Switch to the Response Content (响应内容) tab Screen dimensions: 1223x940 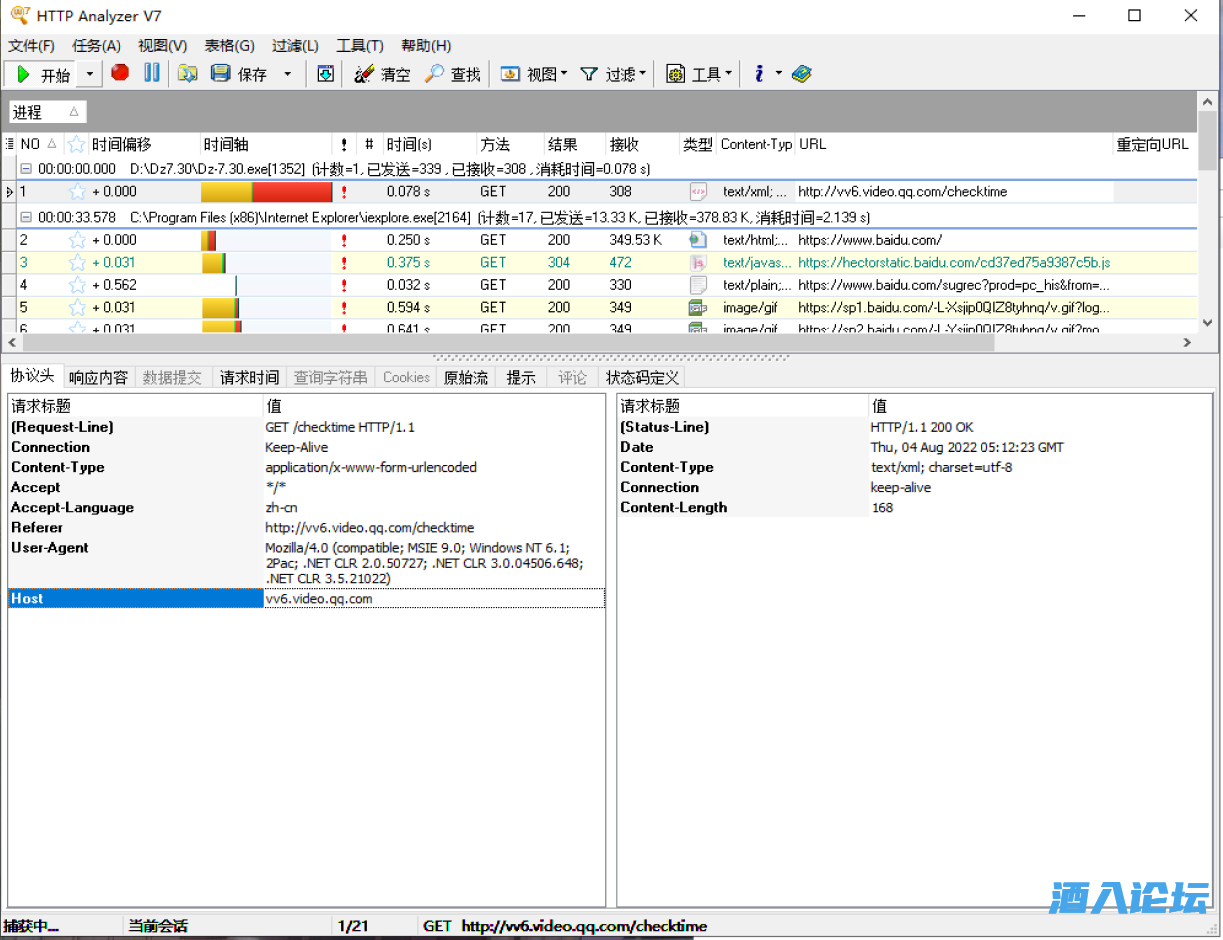coord(98,377)
